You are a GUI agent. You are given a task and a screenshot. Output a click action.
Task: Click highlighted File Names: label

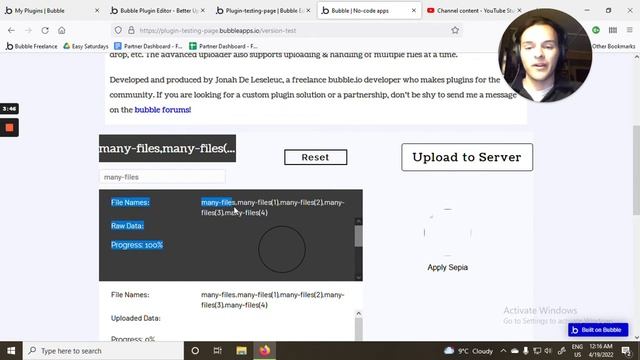[130, 202]
